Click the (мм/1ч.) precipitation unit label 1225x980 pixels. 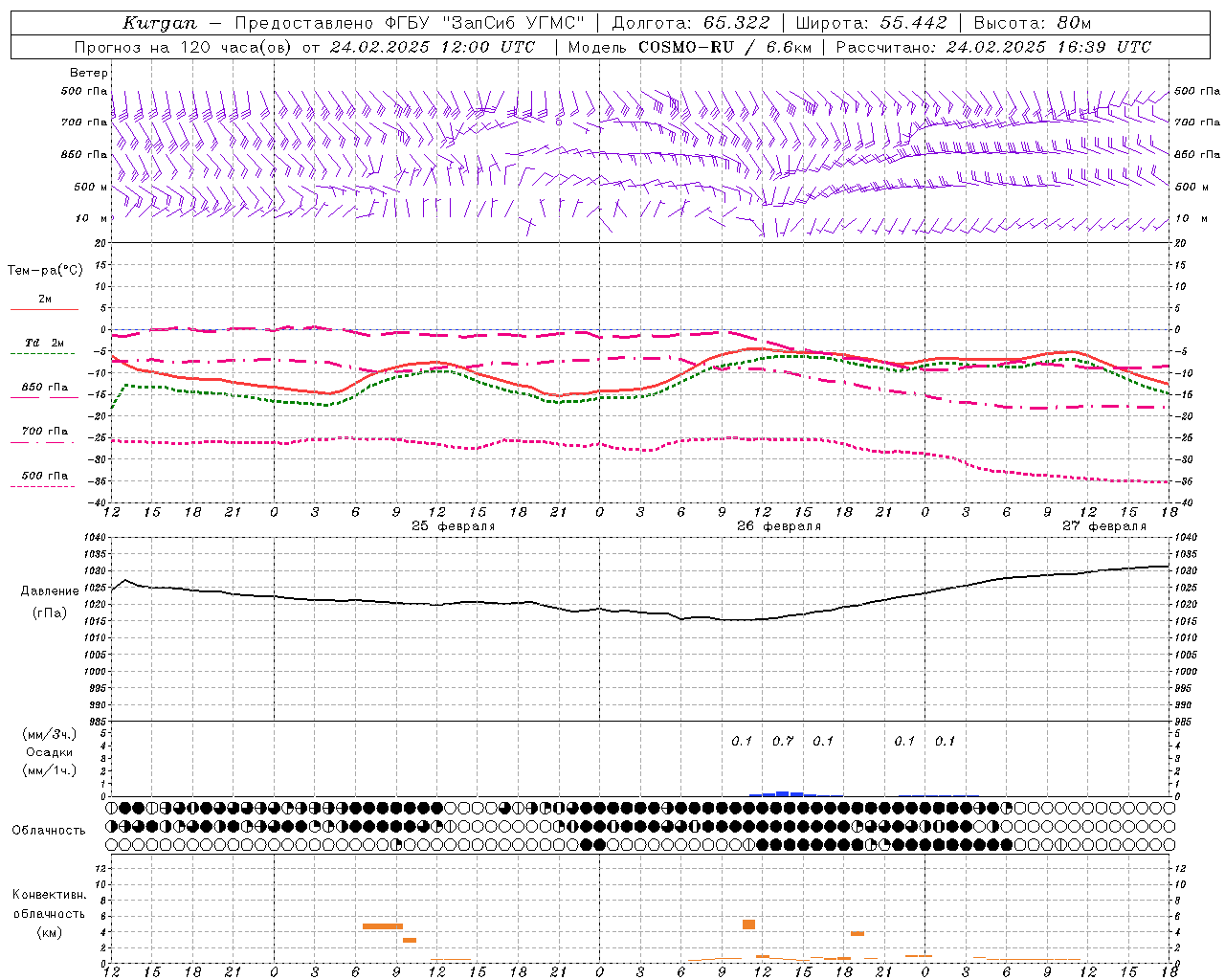tap(50, 770)
